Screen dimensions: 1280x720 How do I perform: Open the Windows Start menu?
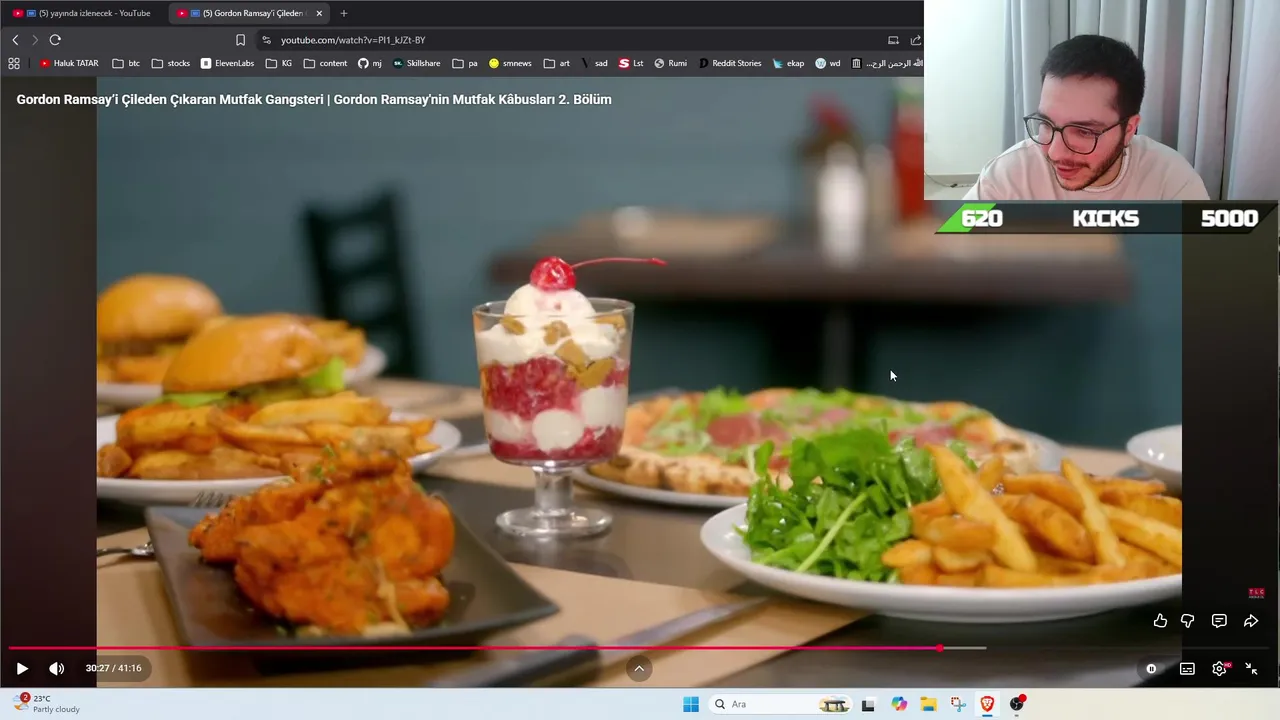691,704
